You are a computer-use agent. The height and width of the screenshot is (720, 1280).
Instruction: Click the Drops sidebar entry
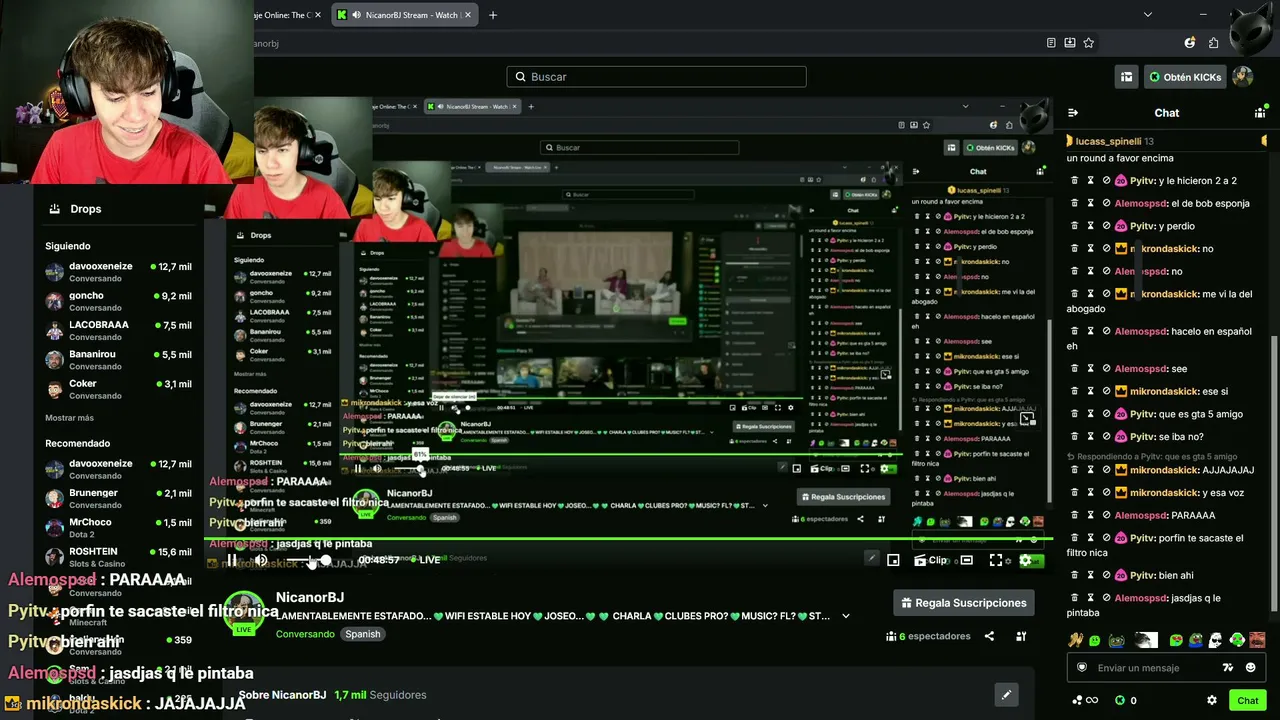(x=76, y=209)
